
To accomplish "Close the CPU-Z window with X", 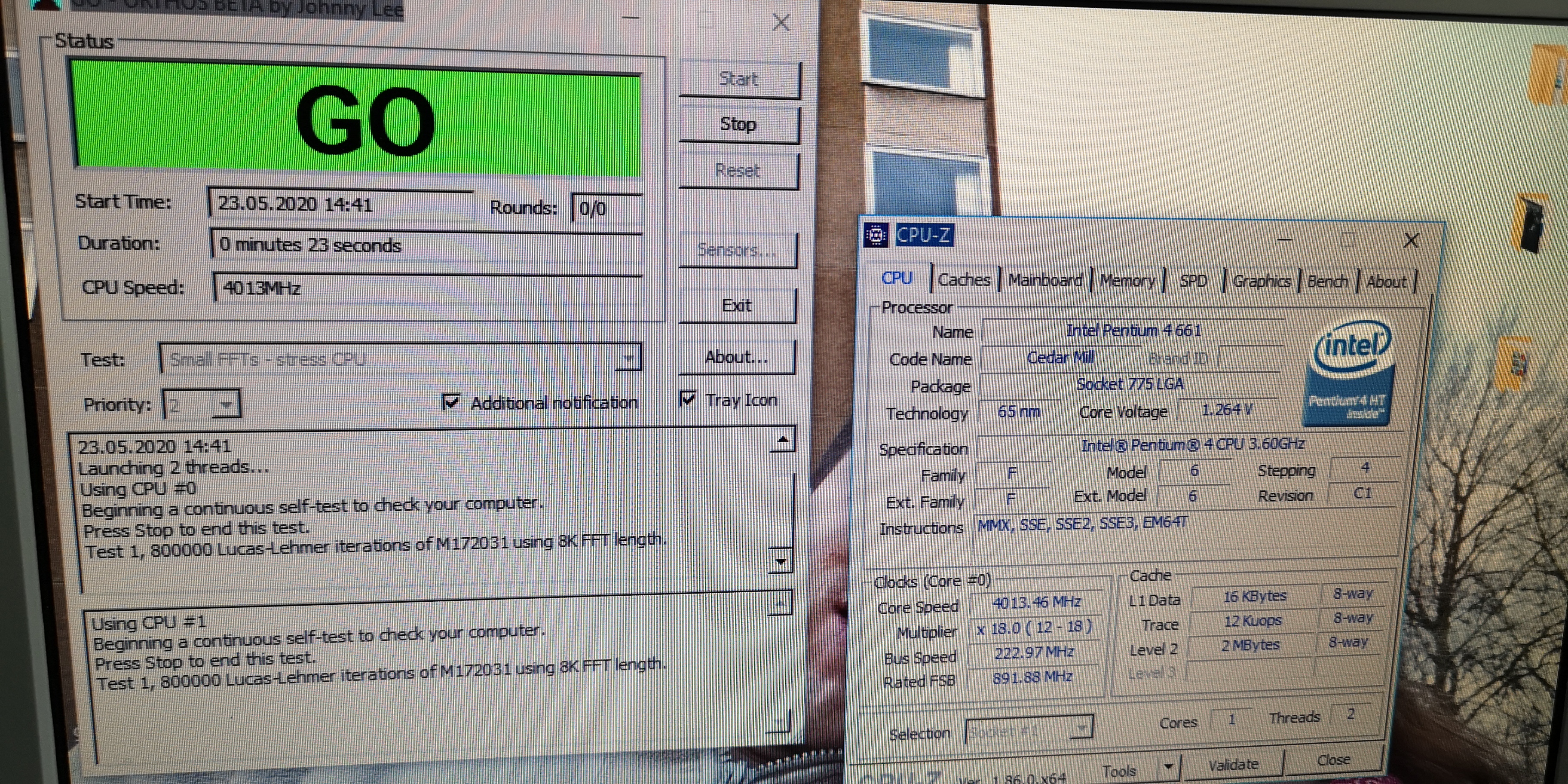I will (1412, 240).
